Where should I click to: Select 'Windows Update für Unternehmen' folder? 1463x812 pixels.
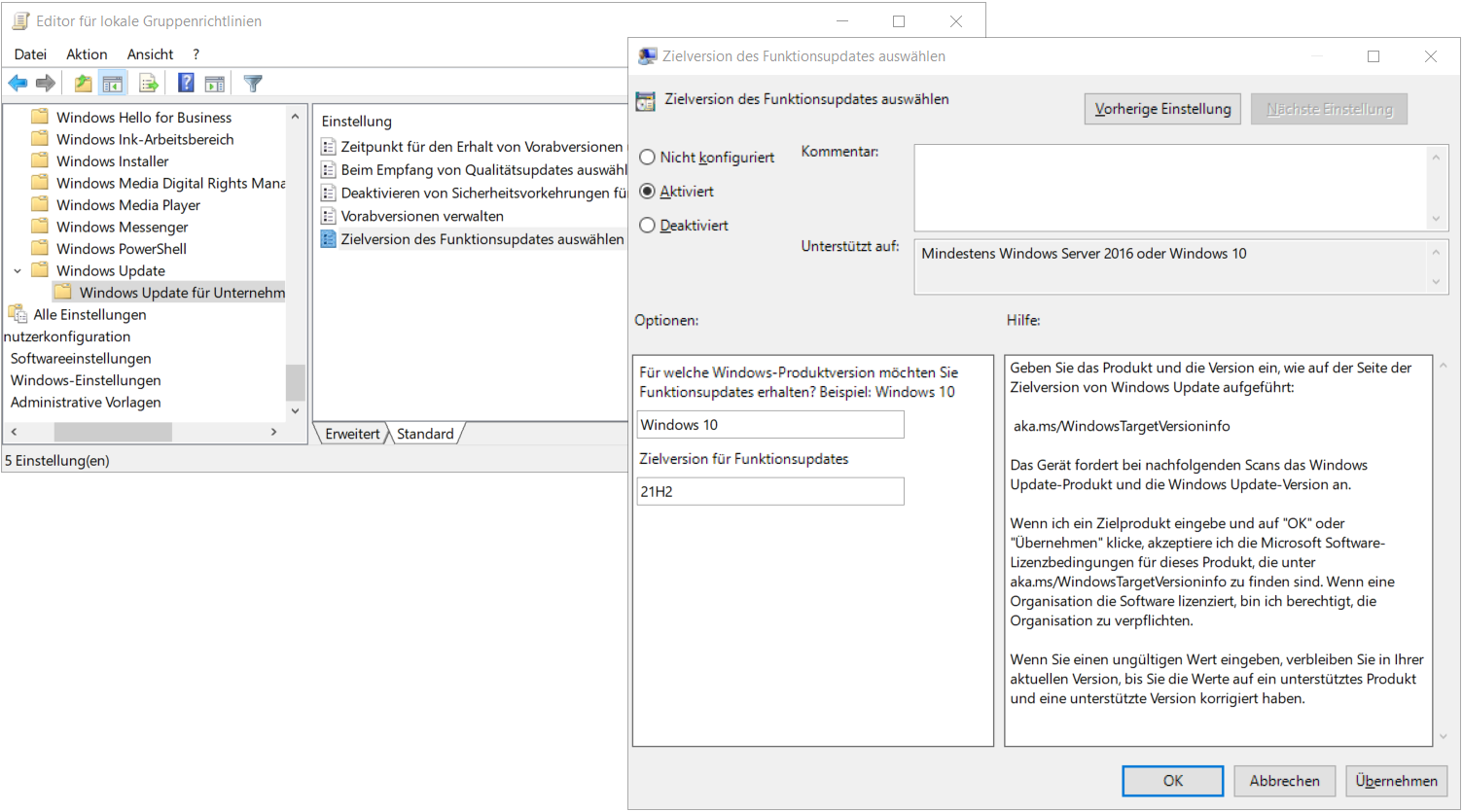point(182,293)
